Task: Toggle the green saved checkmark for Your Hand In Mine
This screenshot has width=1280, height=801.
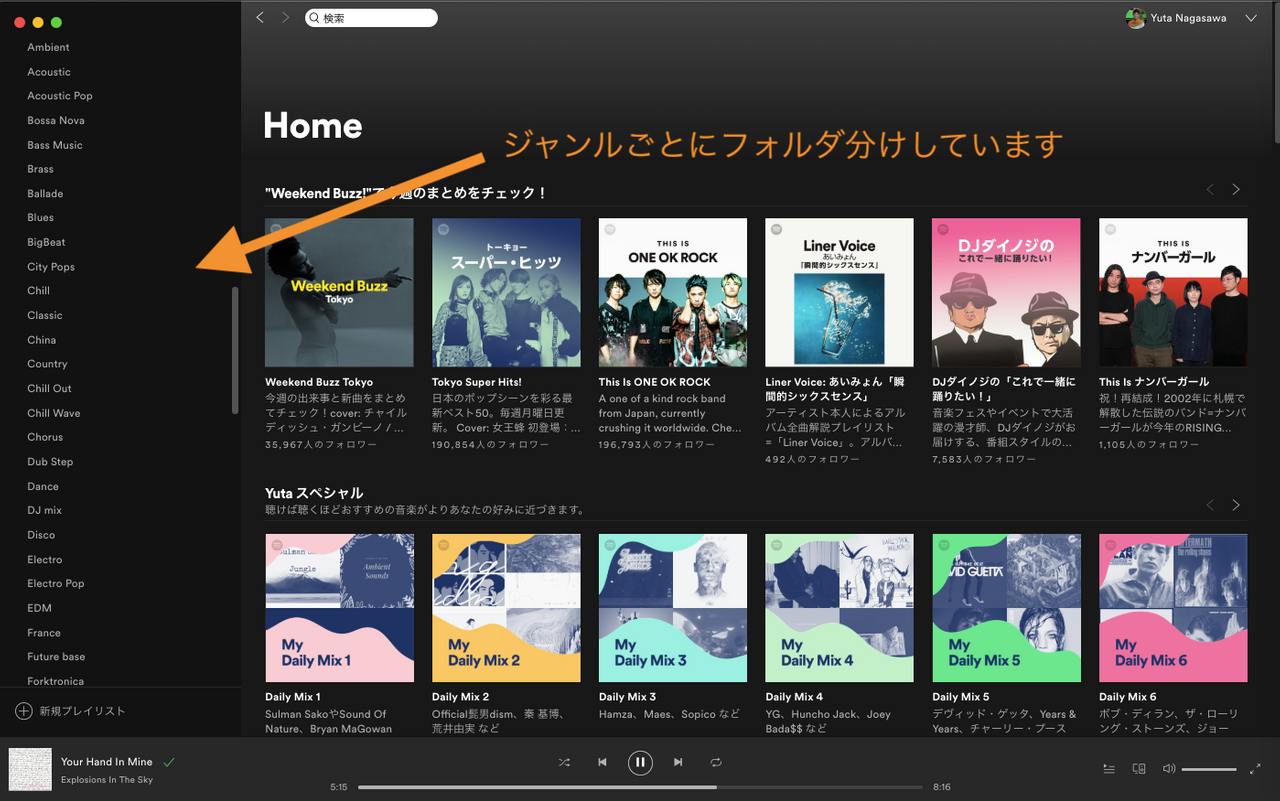Action: pos(169,762)
